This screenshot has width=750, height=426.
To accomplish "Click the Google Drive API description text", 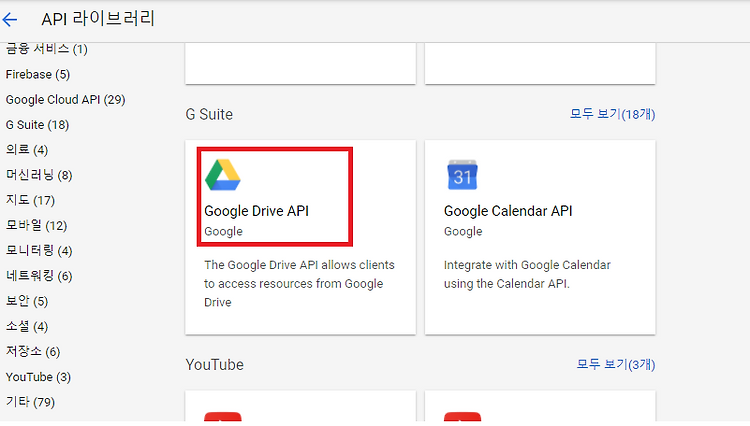I will click(299, 284).
